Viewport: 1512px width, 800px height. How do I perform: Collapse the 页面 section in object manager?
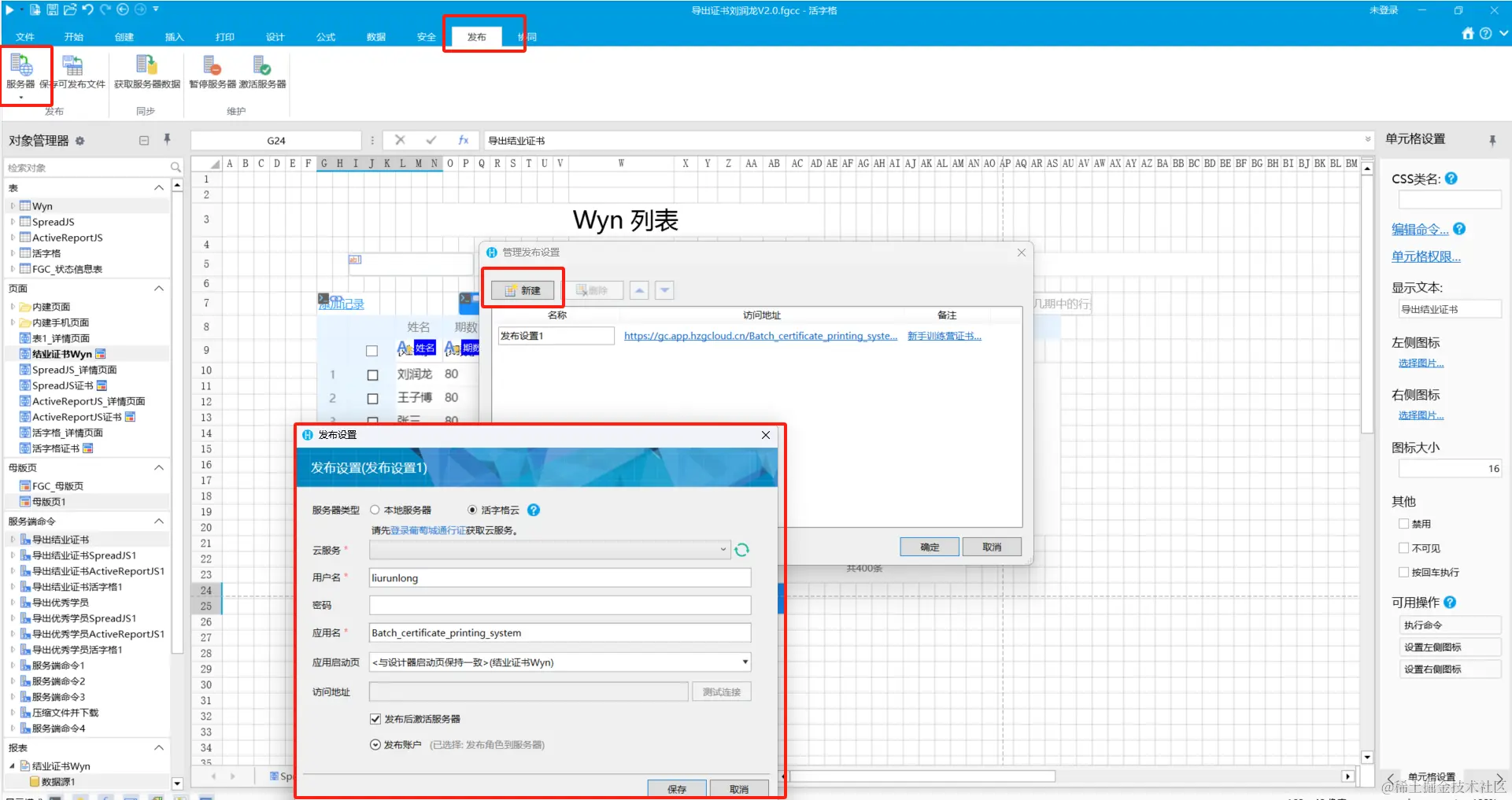point(159,289)
